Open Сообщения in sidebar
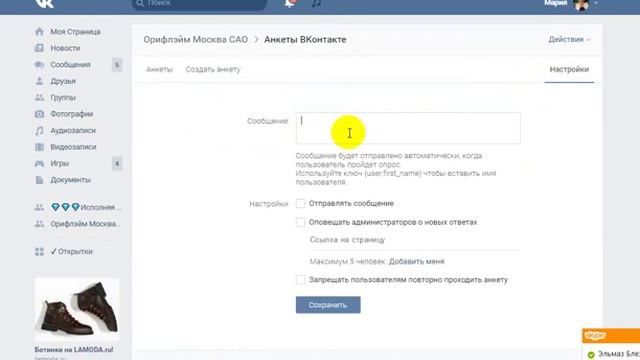 [x=70, y=64]
